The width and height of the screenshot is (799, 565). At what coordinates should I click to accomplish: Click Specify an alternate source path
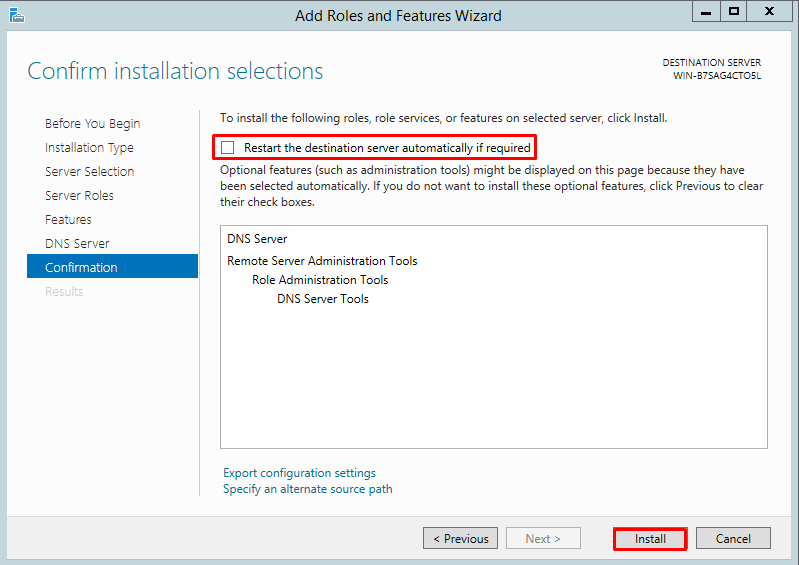[x=307, y=489]
